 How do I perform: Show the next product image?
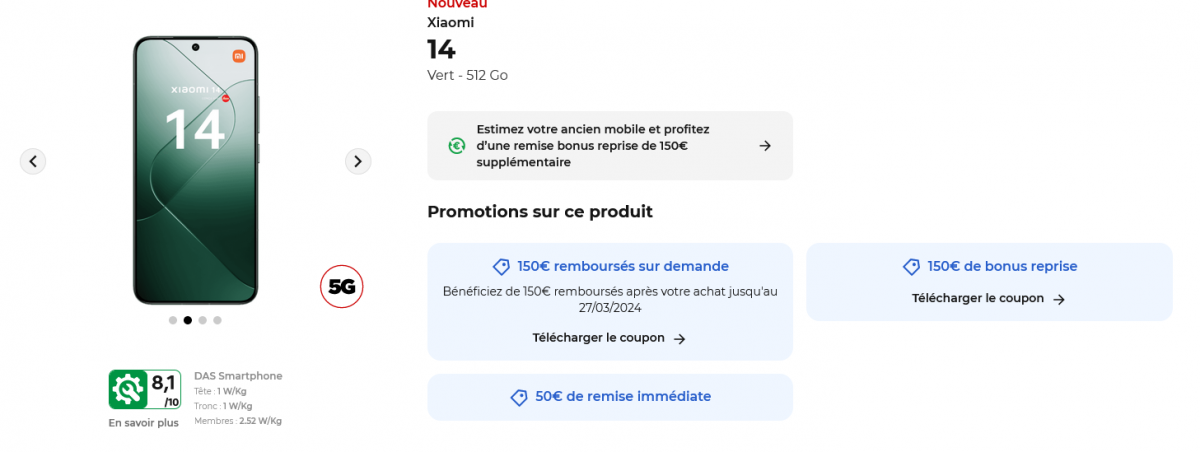[358, 161]
